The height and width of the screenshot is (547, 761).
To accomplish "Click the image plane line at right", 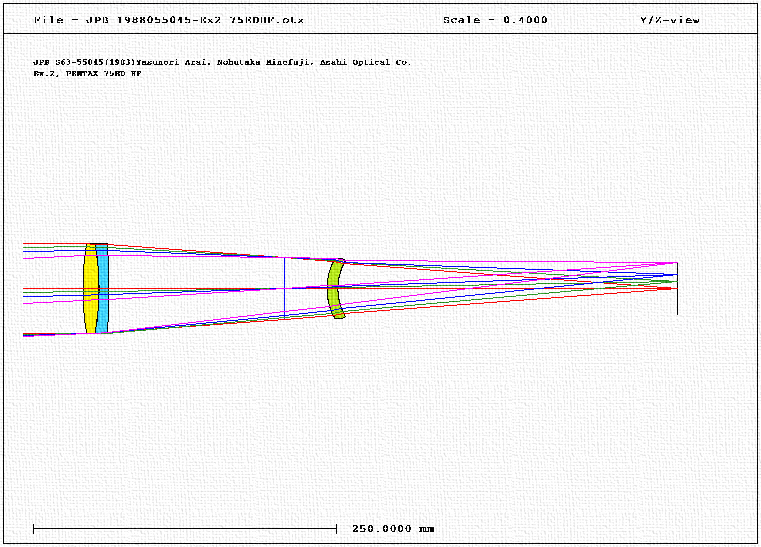I will click(678, 288).
